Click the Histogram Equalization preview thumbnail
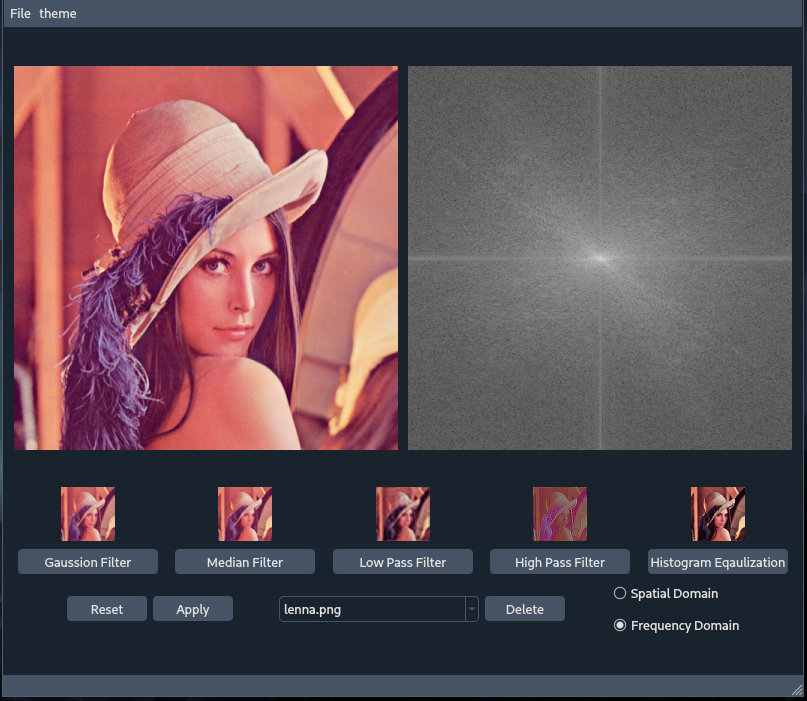Viewport: 807px width, 701px height. click(x=718, y=514)
